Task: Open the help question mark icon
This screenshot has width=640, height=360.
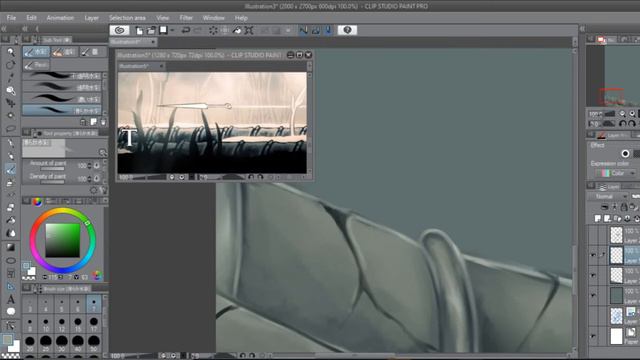Action: click(x=347, y=30)
